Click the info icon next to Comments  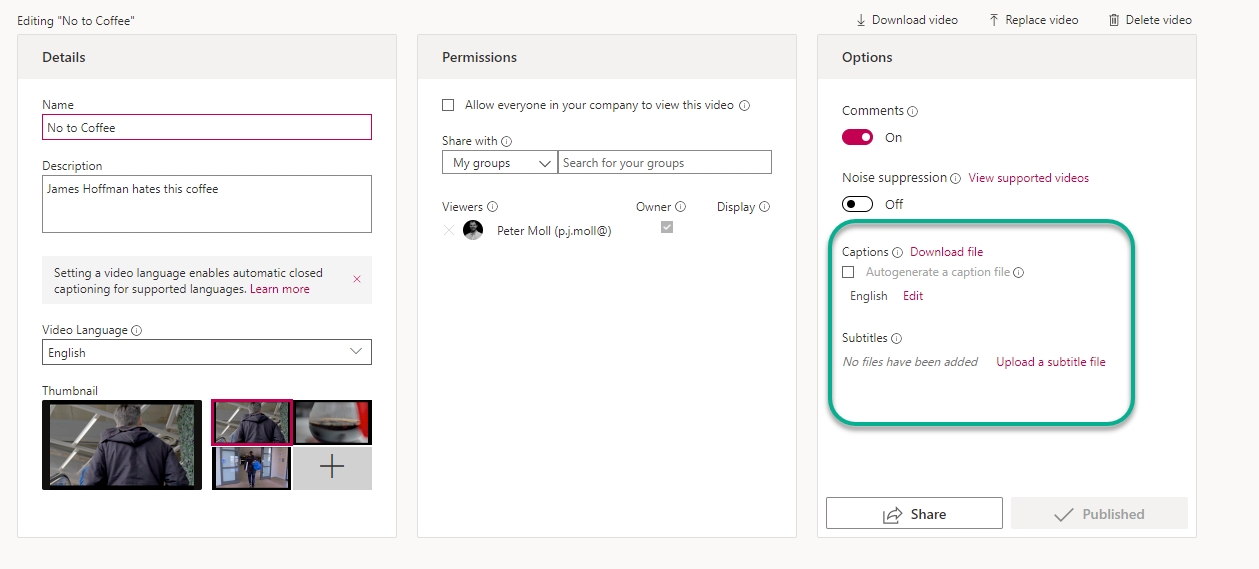[x=913, y=112]
